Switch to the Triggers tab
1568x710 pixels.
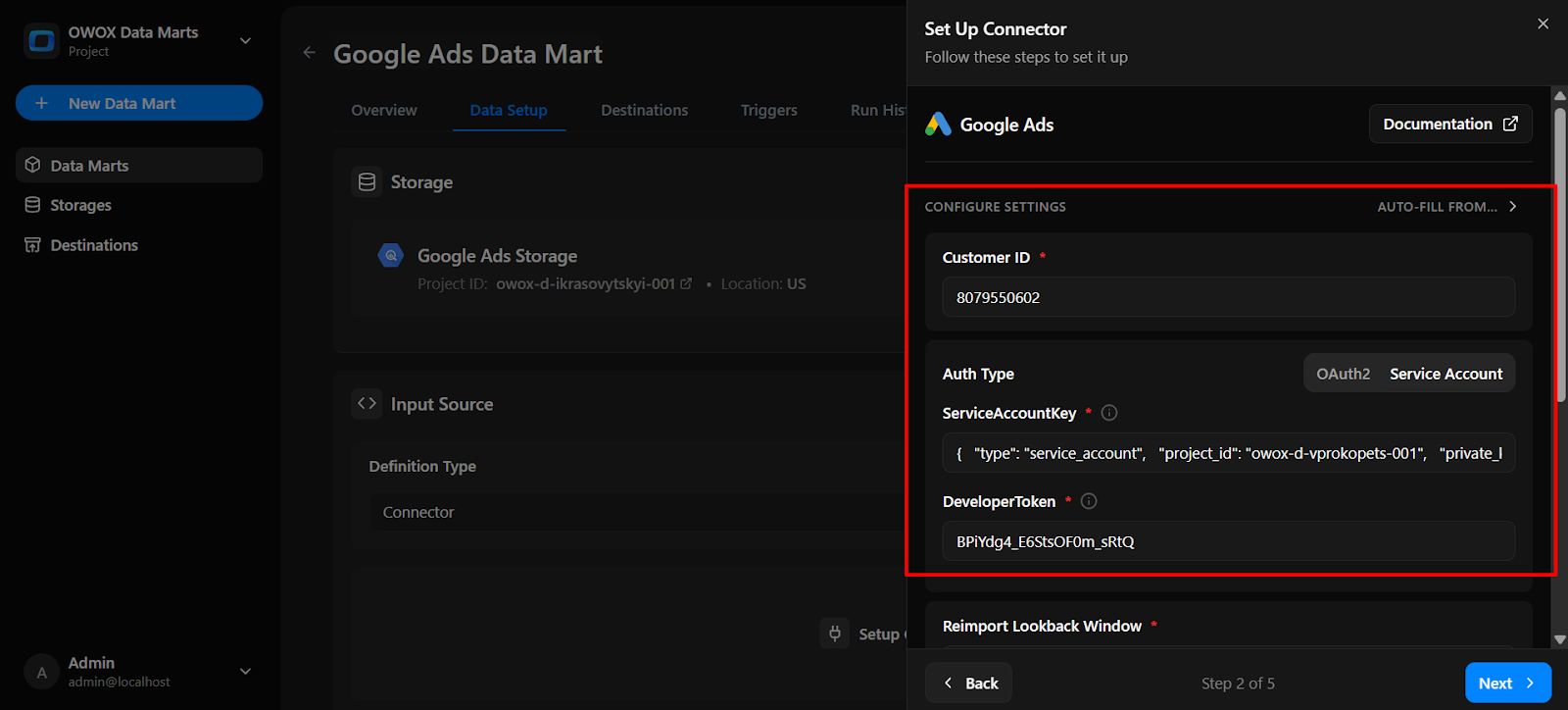click(769, 110)
